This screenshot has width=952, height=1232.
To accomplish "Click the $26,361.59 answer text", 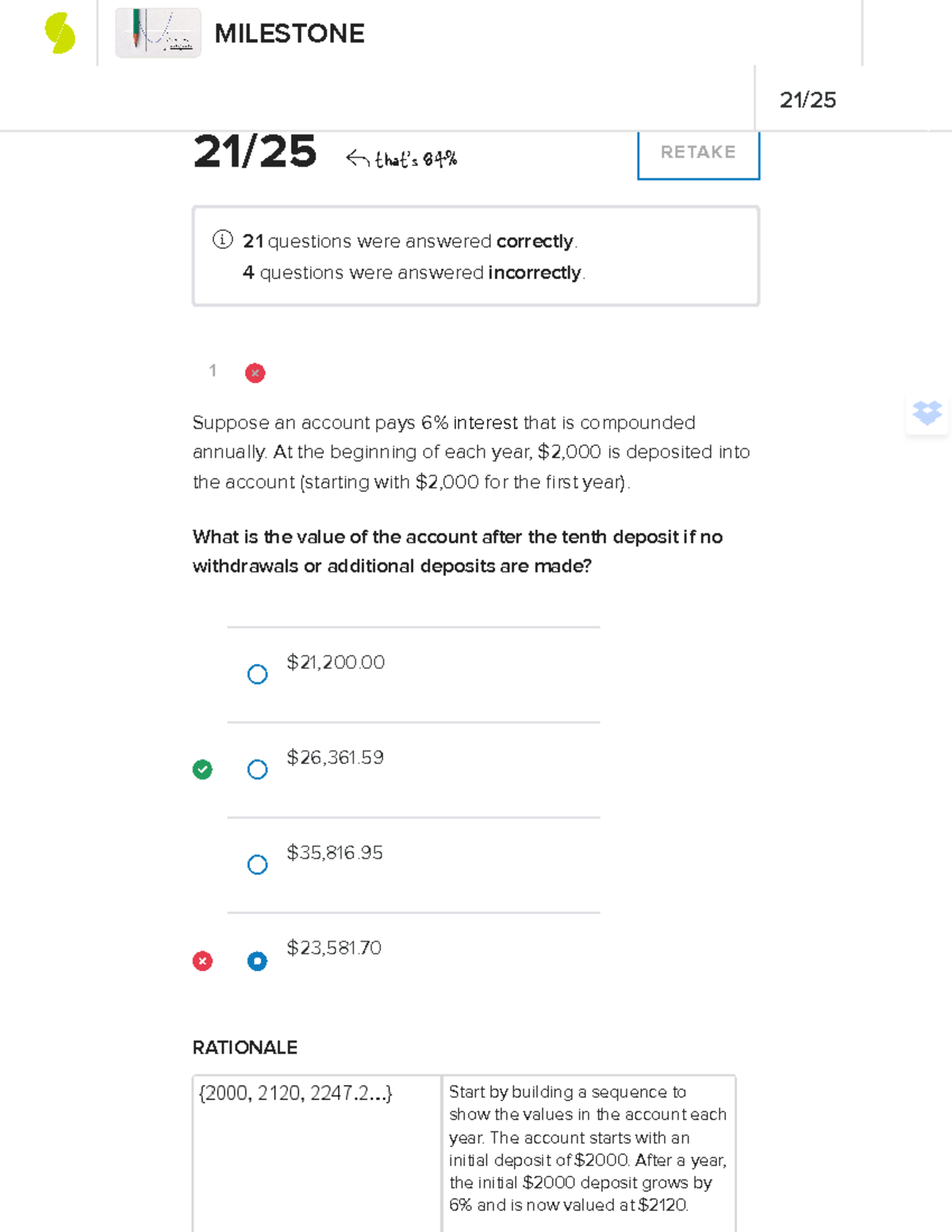I will tap(335, 758).
